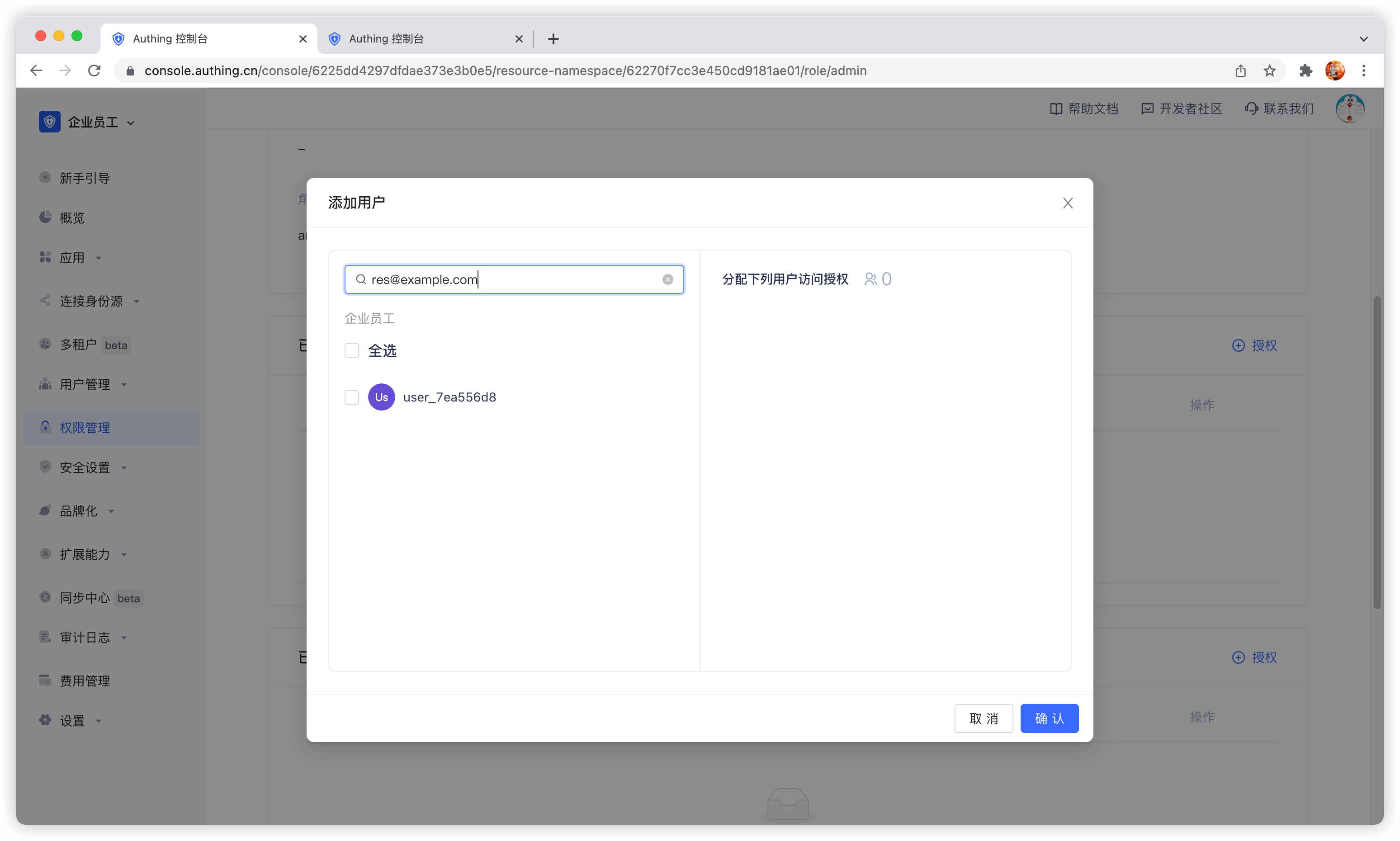Click into the user search input field
1400x841 pixels.
510,279
